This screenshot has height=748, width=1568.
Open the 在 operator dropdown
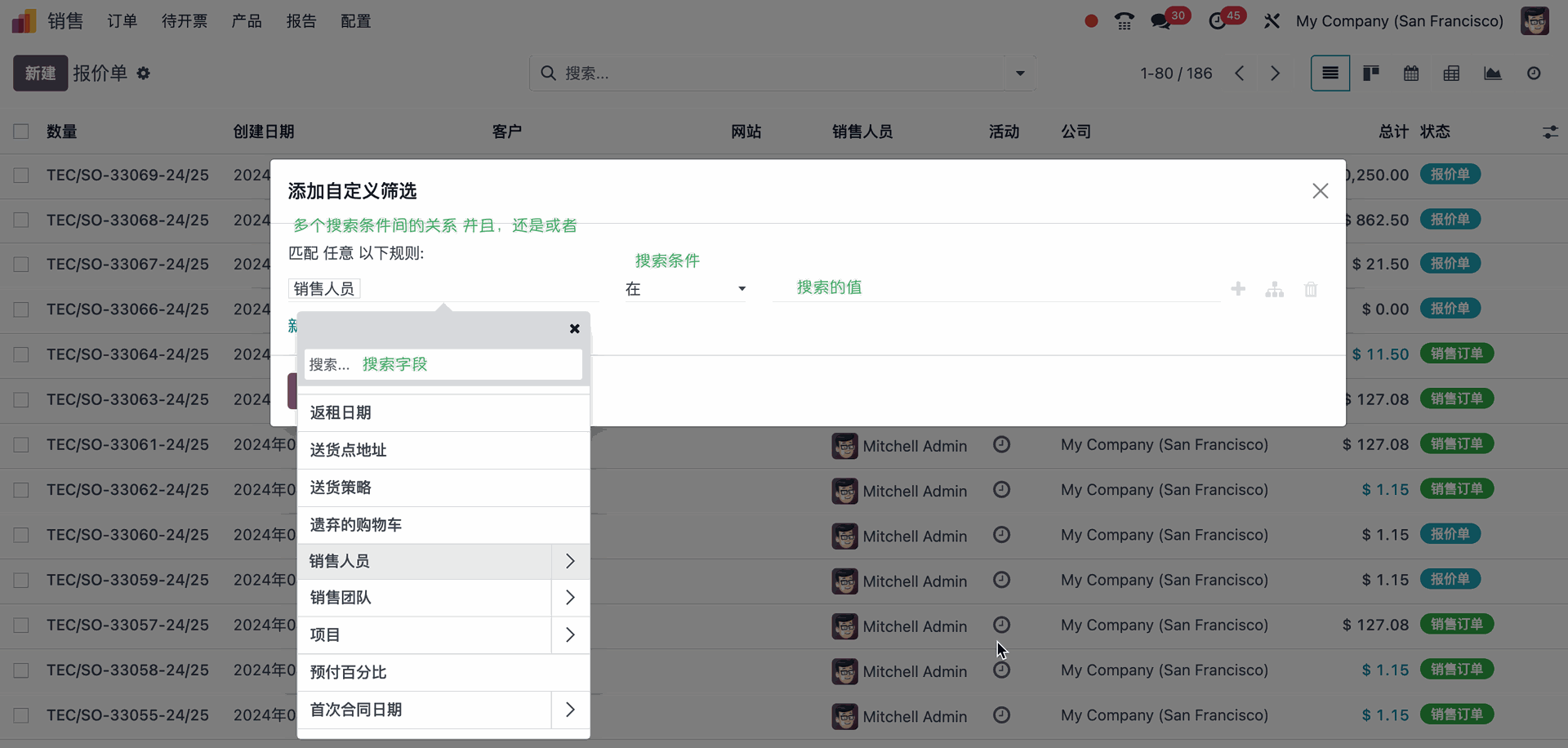click(x=684, y=289)
